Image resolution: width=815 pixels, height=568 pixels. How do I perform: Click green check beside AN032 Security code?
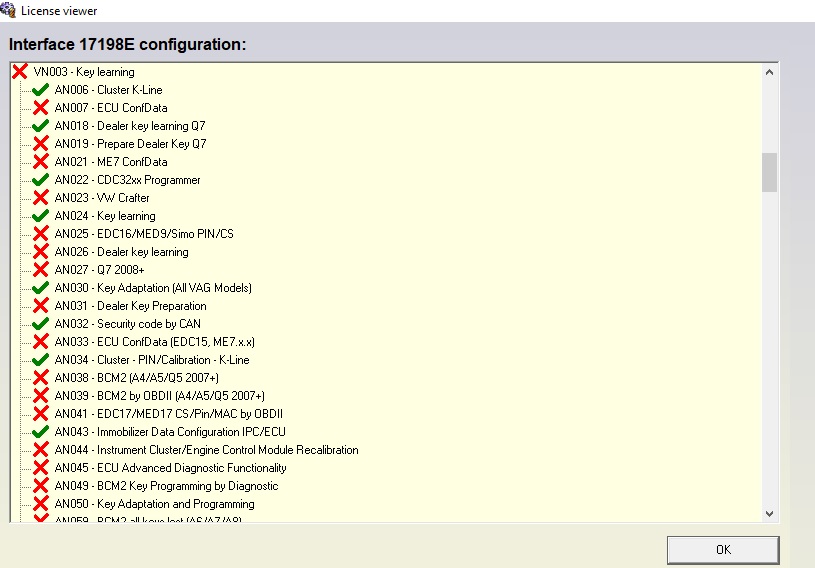click(41, 324)
